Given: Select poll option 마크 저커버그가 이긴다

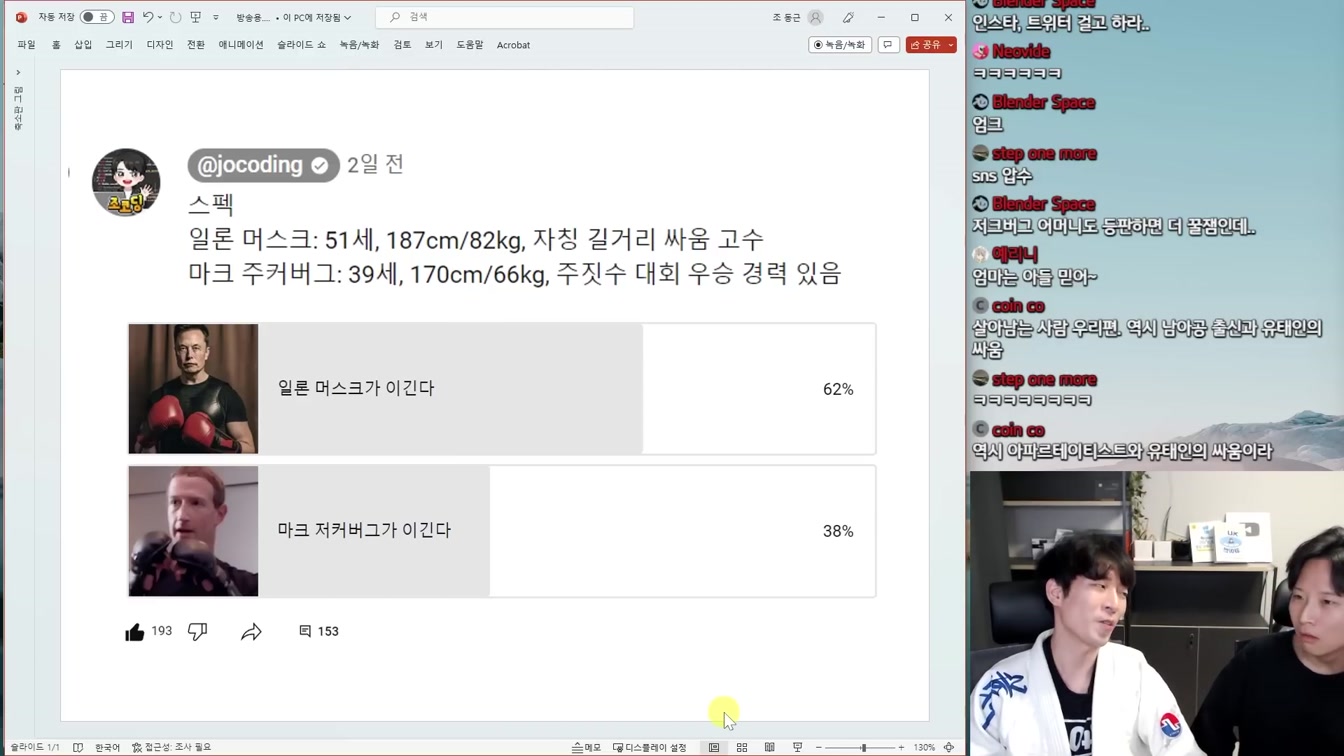Looking at the screenshot, I should (x=502, y=531).
